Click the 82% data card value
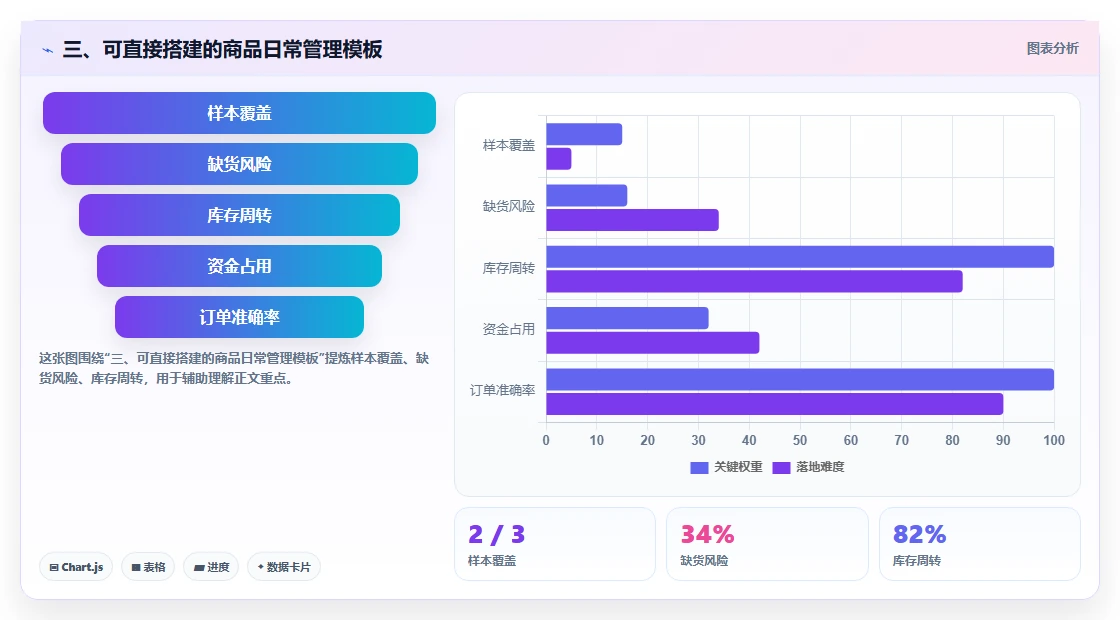1120x620 pixels. tap(919, 534)
